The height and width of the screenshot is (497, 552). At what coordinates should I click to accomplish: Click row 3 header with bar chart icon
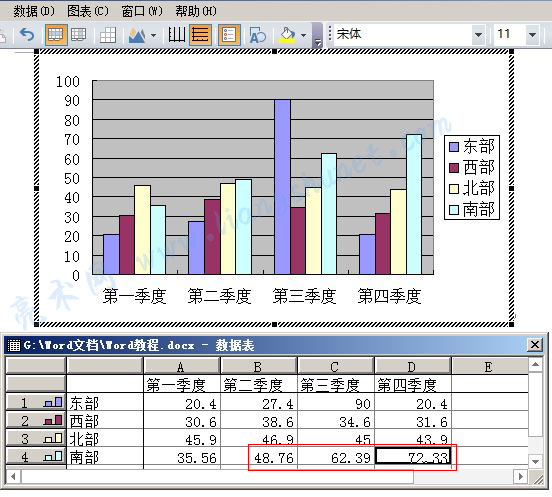click(36, 439)
